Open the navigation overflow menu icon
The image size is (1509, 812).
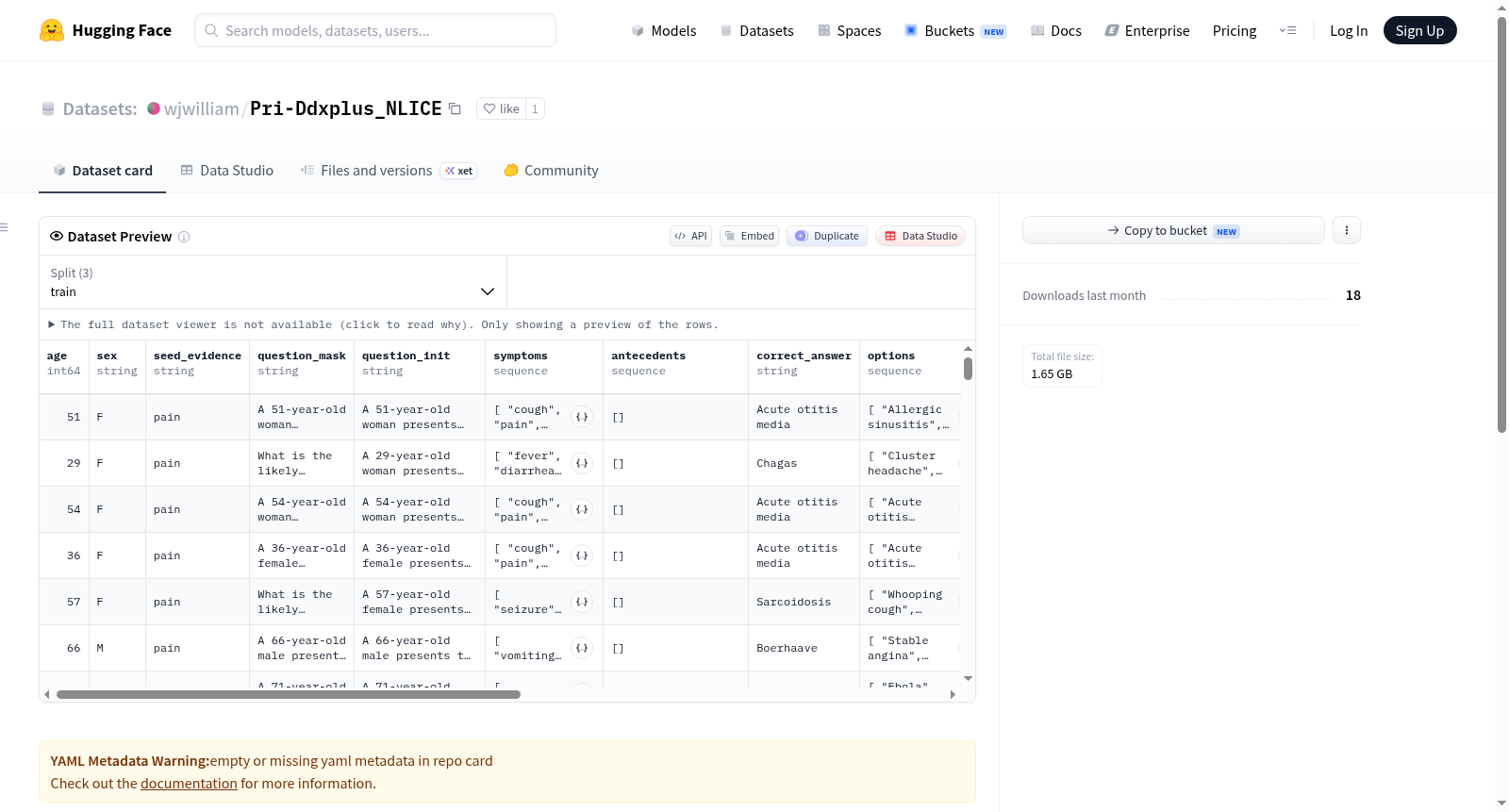(1287, 30)
